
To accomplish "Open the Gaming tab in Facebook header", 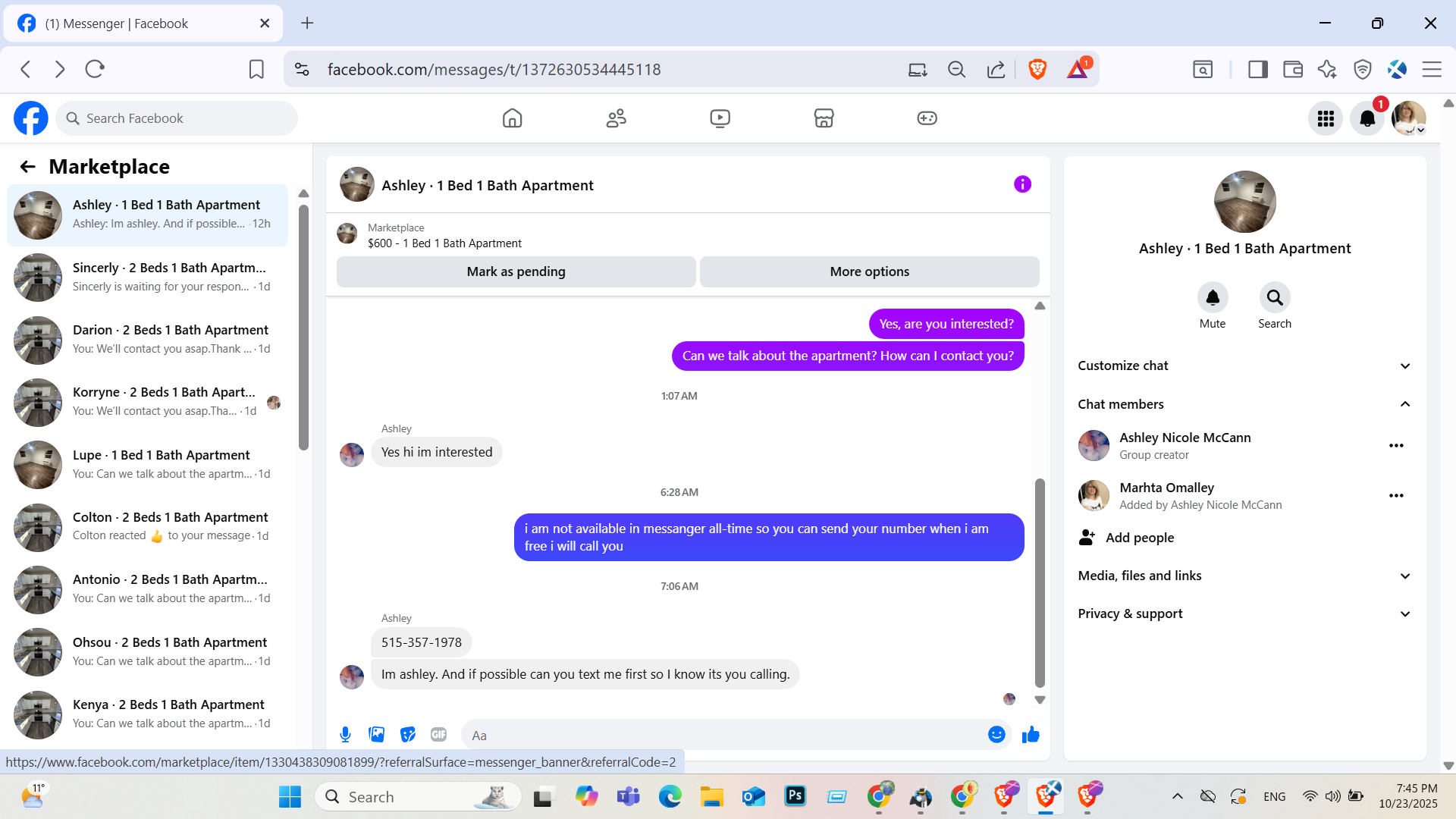I will (x=927, y=118).
